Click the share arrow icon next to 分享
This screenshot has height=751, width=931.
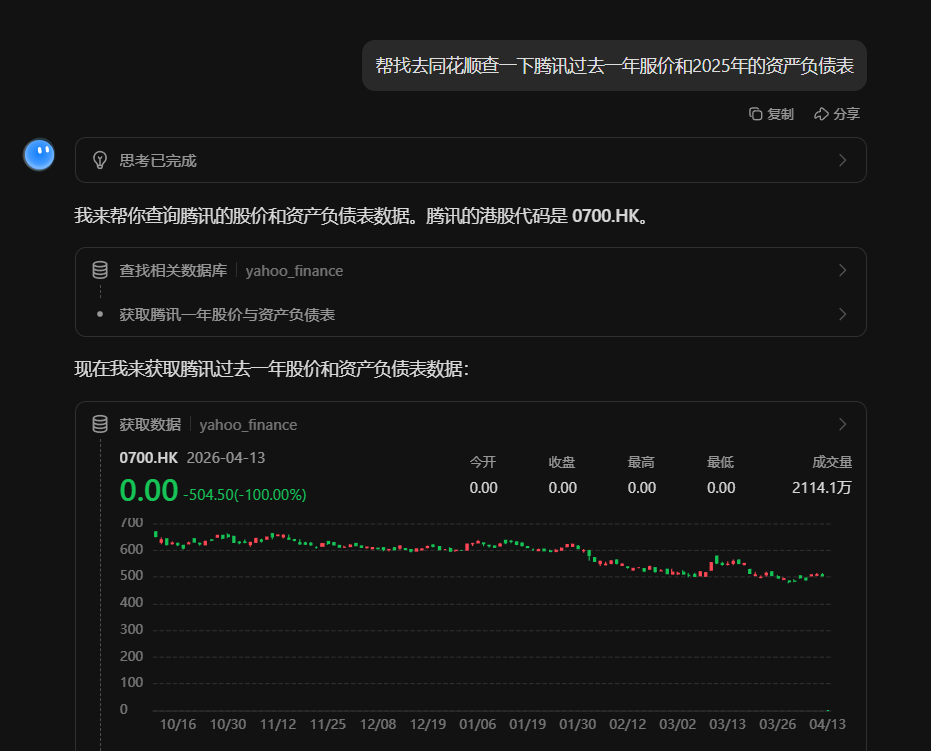click(821, 114)
